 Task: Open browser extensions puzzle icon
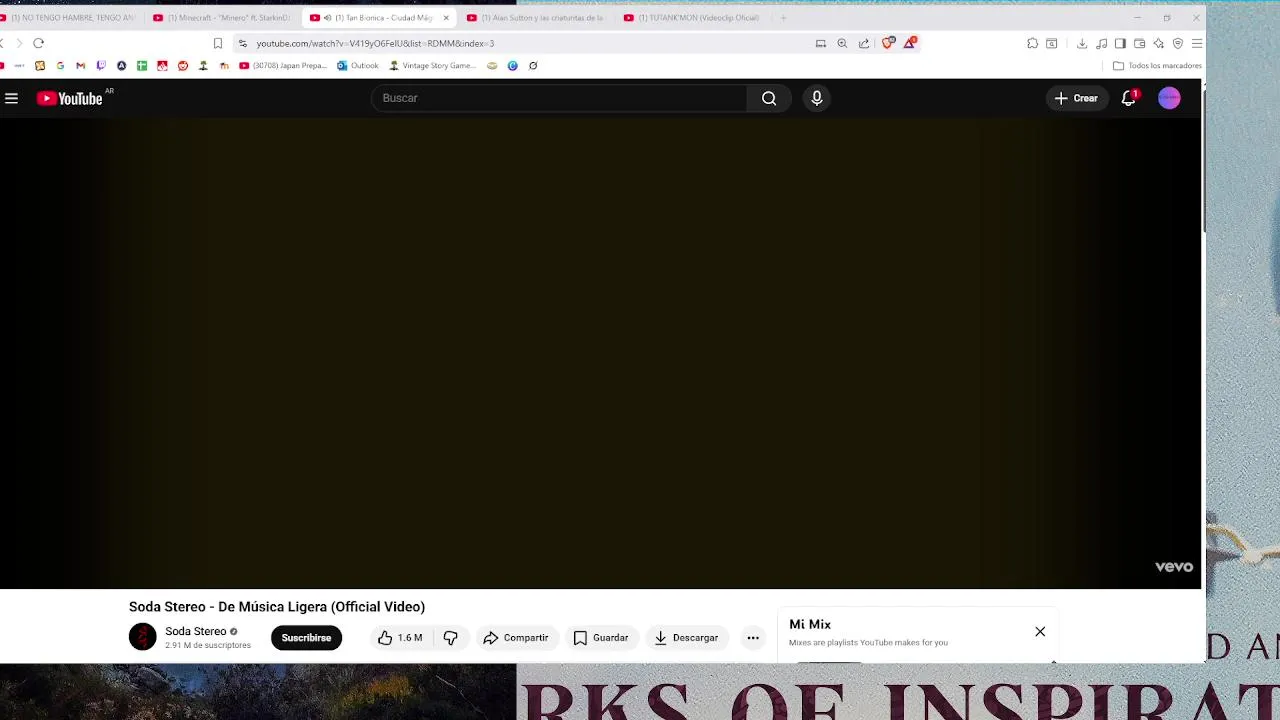(x=1033, y=43)
